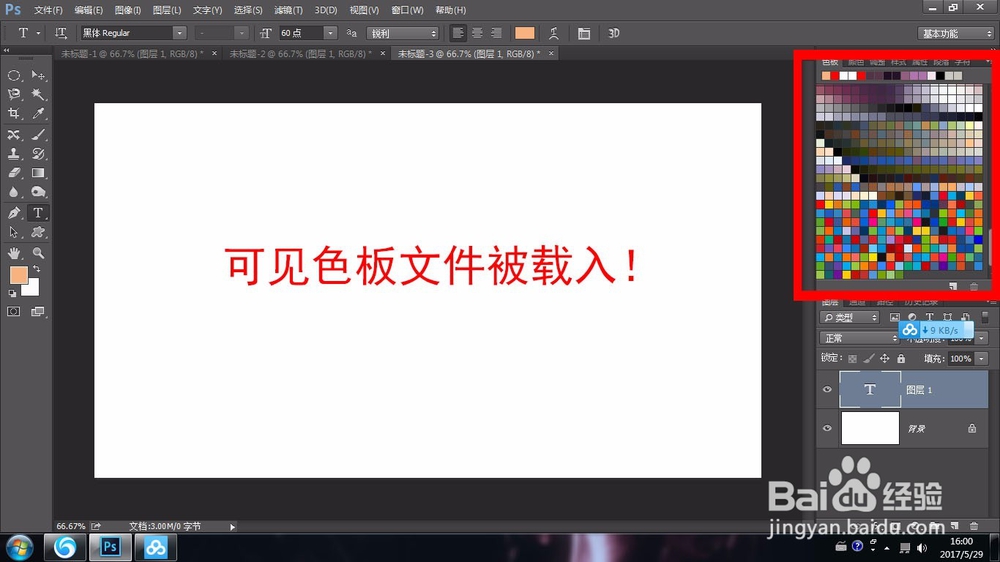Switch to the 未标题-2 document tab
This screenshot has width=1000, height=562.
click(x=300, y=54)
